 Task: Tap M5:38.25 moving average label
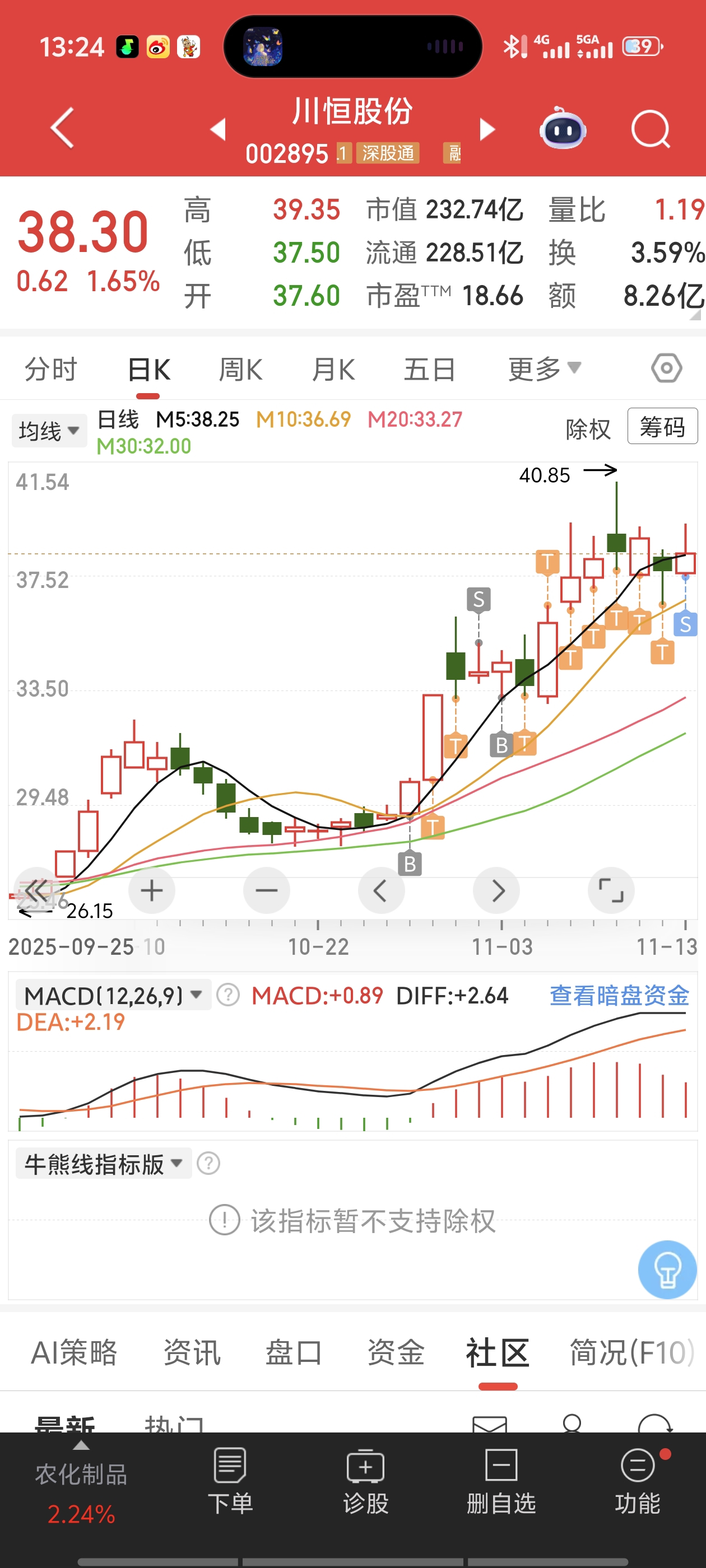coord(197,419)
